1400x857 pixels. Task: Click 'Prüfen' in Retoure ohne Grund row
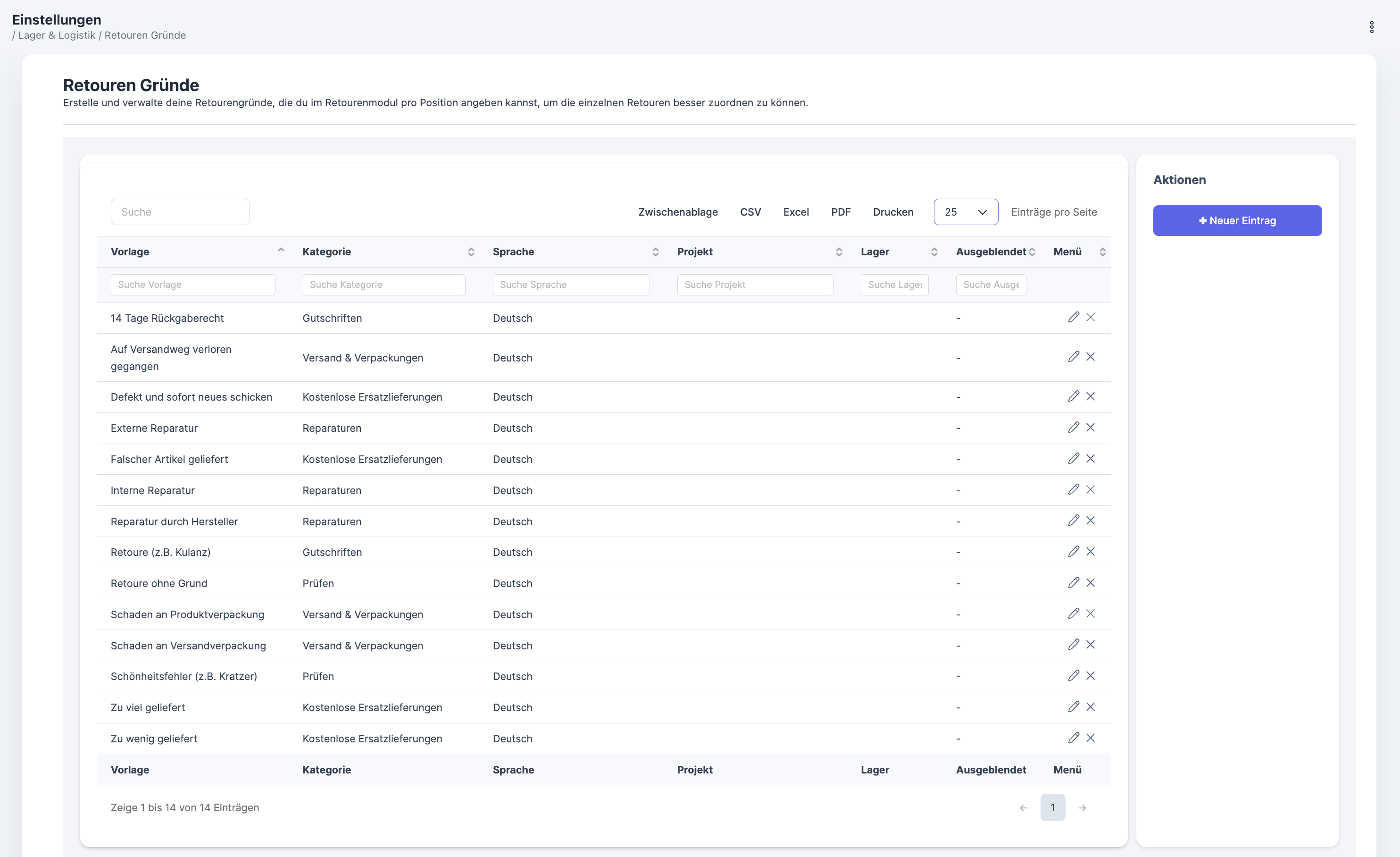tap(318, 583)
